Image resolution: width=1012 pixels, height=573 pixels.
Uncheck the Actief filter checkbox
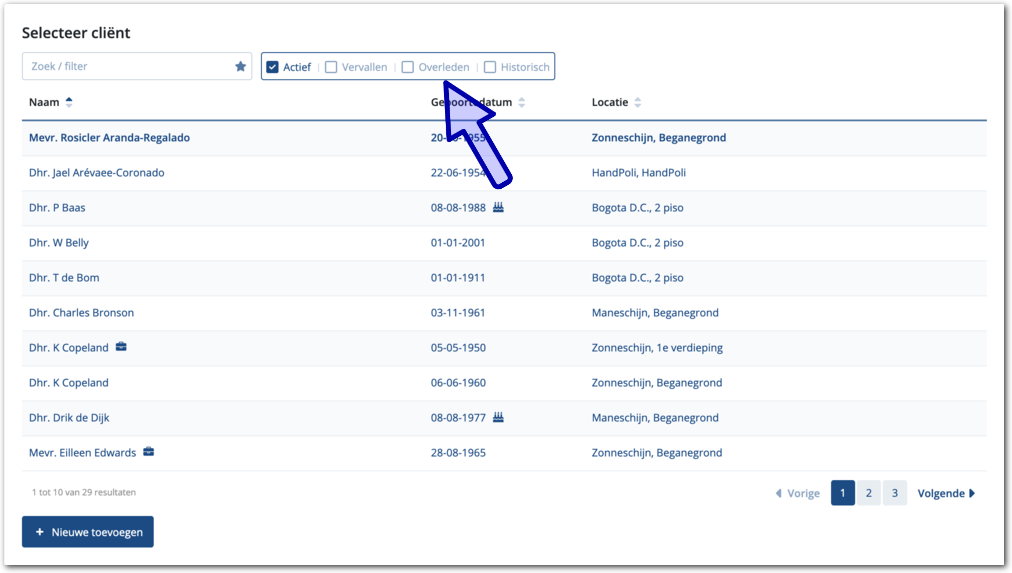(272, 68)
